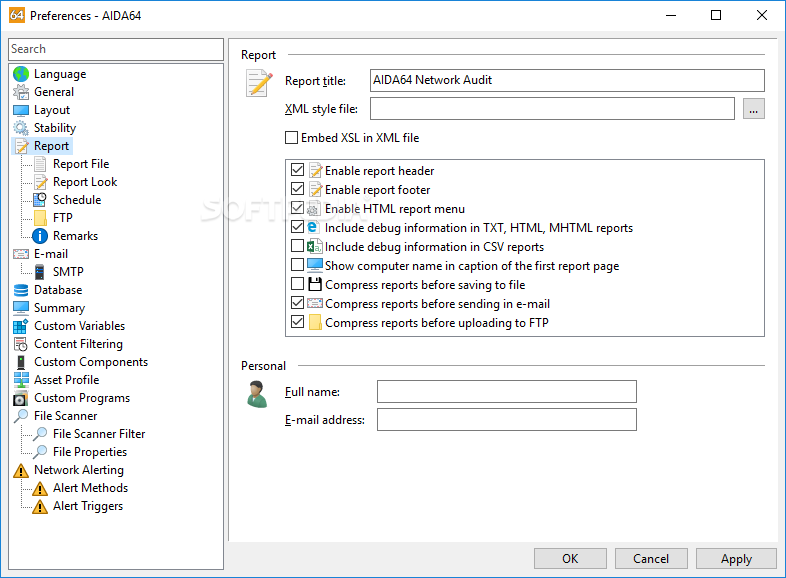The width and height of the screenshot is (786, 578).
Task: Click the Asset Profile network icon
Action: (x=21, y=380)
